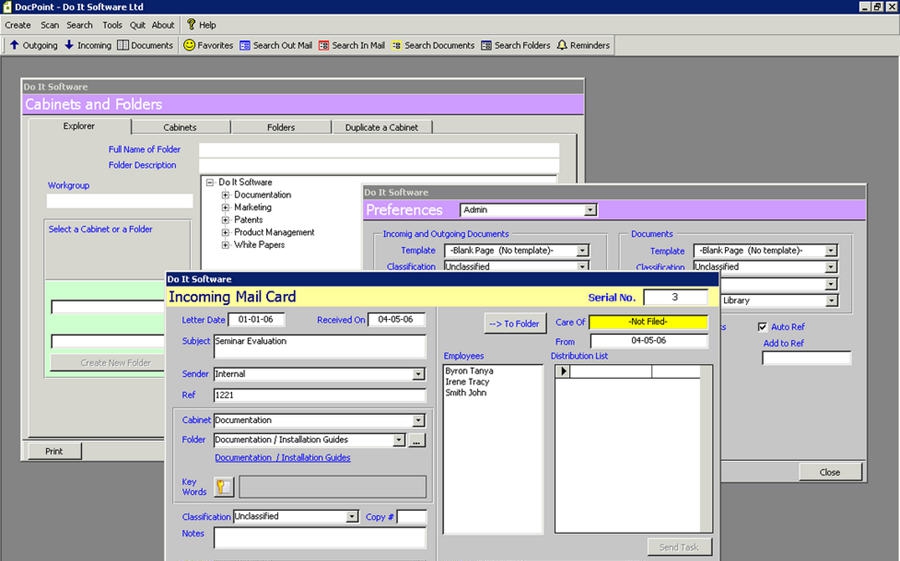Switch to the Duplicate a Cabinet tab
This screenshot has height=561, width=900.
(x=381, y=127)
